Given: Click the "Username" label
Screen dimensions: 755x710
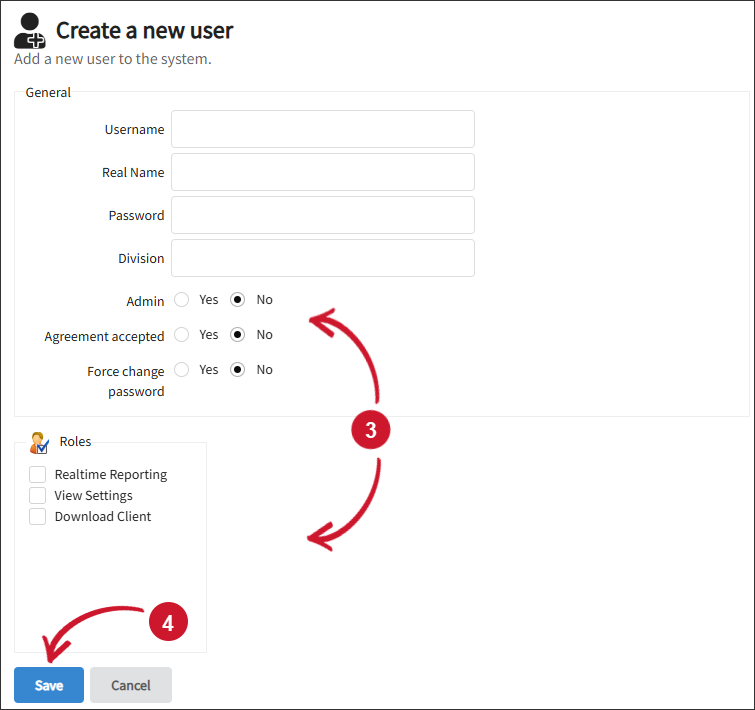Looking at the screenshot, I should click(134, 129).
